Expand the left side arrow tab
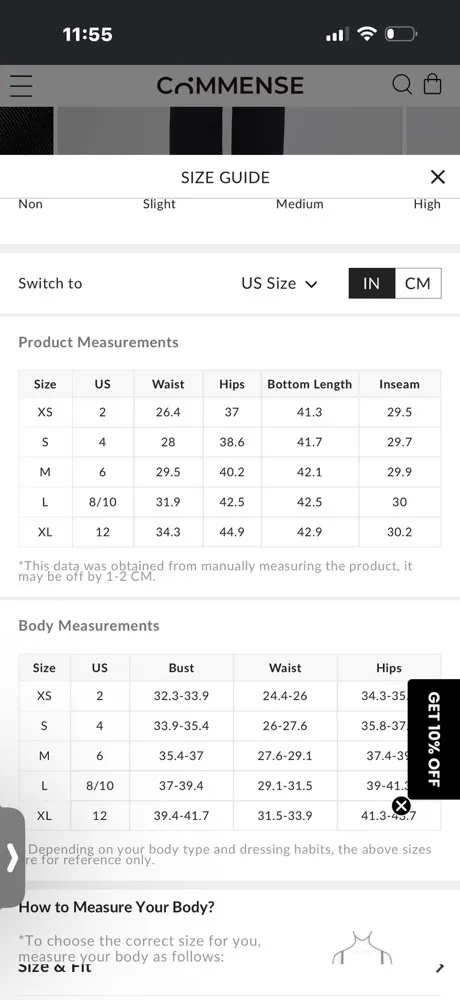This screenshot has width=460, height=1000. click(12, 857)
